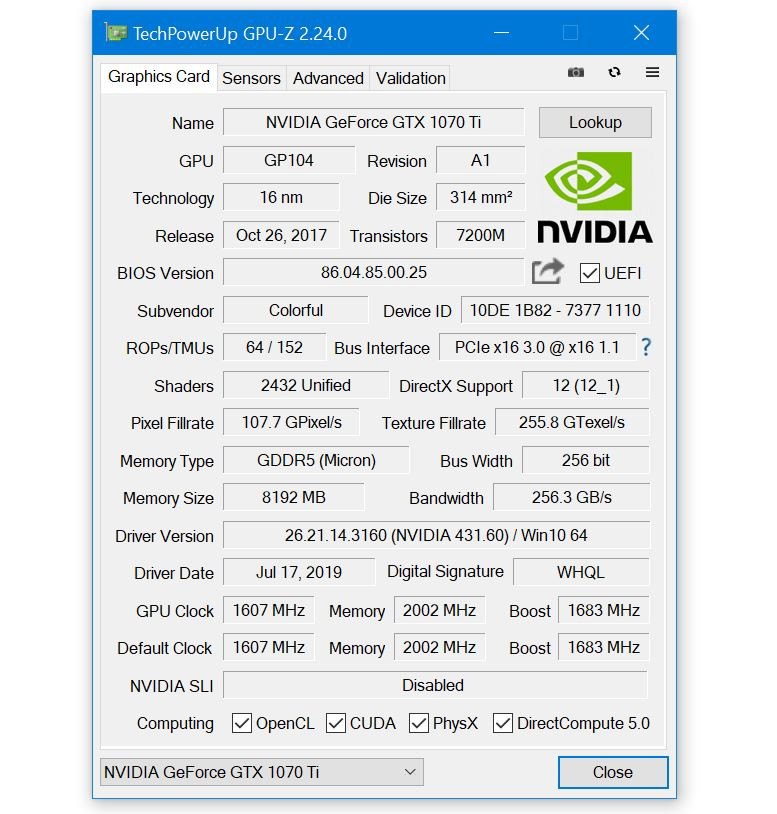777x814 pixels.
Task: Click the NVIDIA SLI field showing Disabled
Action: (x=436, y=685)
